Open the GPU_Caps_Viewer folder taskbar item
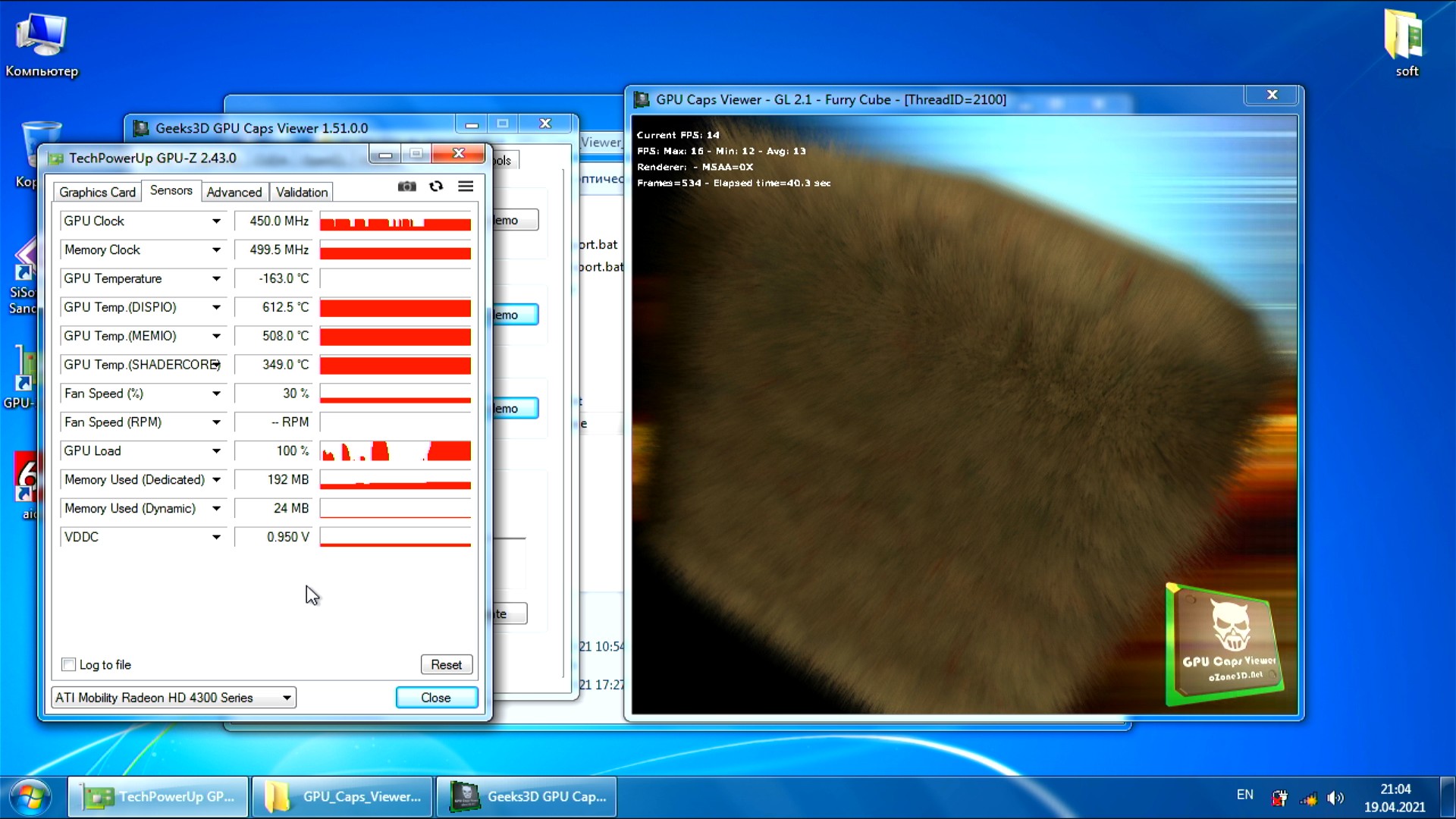The image size is (1456, 819). click(x=343, y=796)
